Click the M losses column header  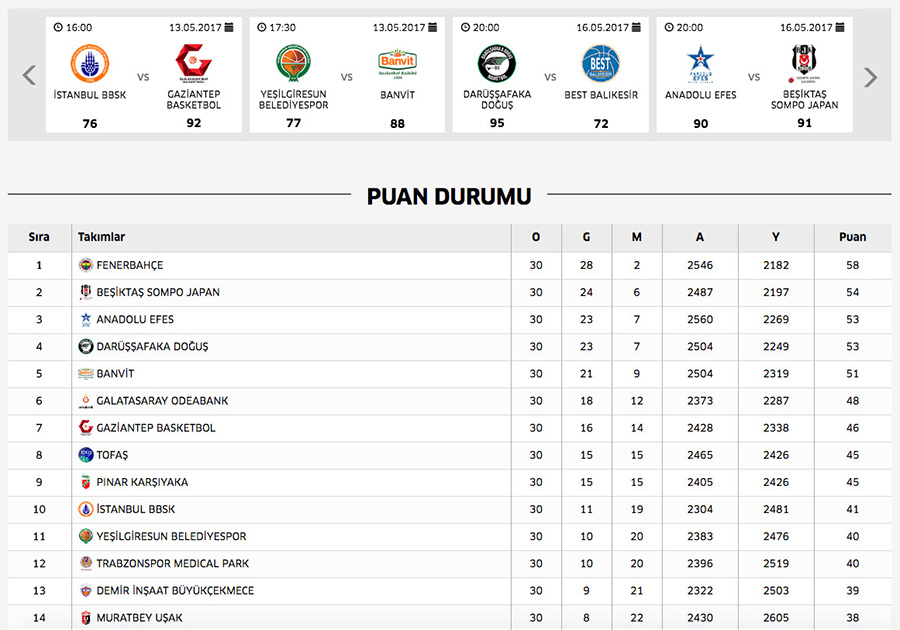(x=637, y=237)
